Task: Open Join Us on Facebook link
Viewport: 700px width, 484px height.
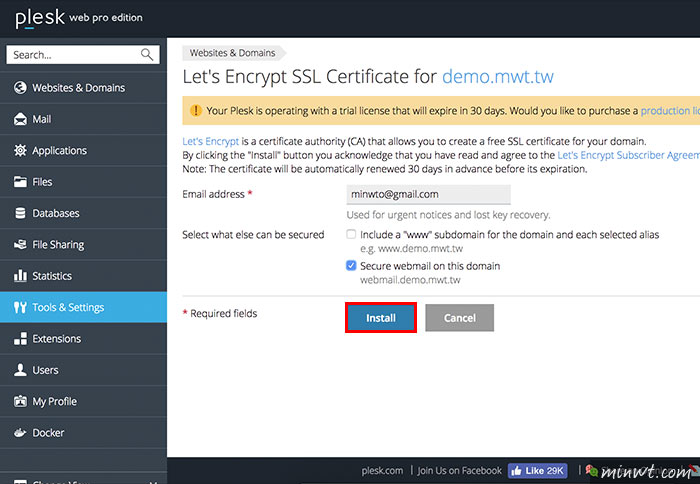Action: click(459, 471)
